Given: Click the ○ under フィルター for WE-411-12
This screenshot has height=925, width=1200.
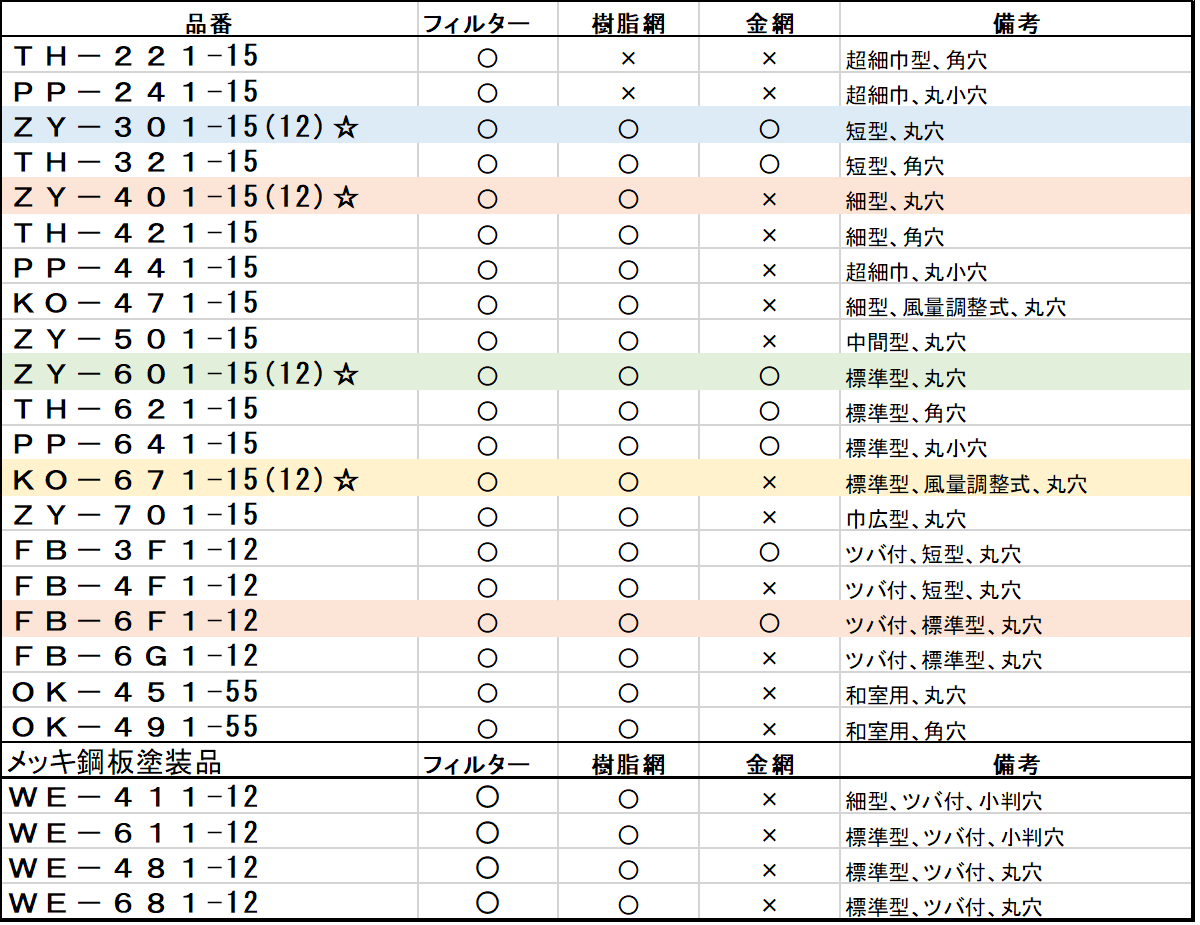Looking at the screenshot, I should 487,797.
